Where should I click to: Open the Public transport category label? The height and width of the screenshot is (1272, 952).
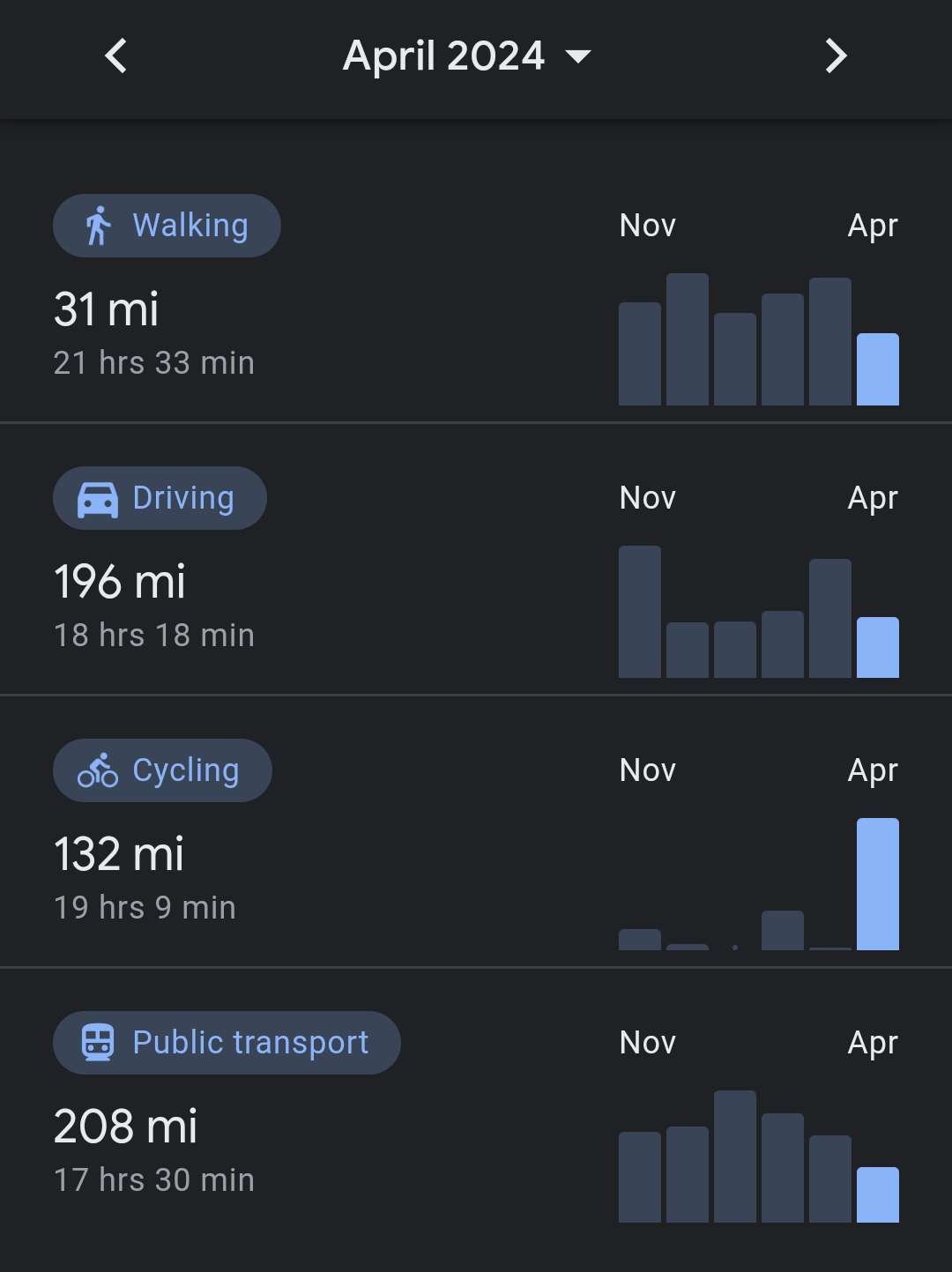[250, 1043]
